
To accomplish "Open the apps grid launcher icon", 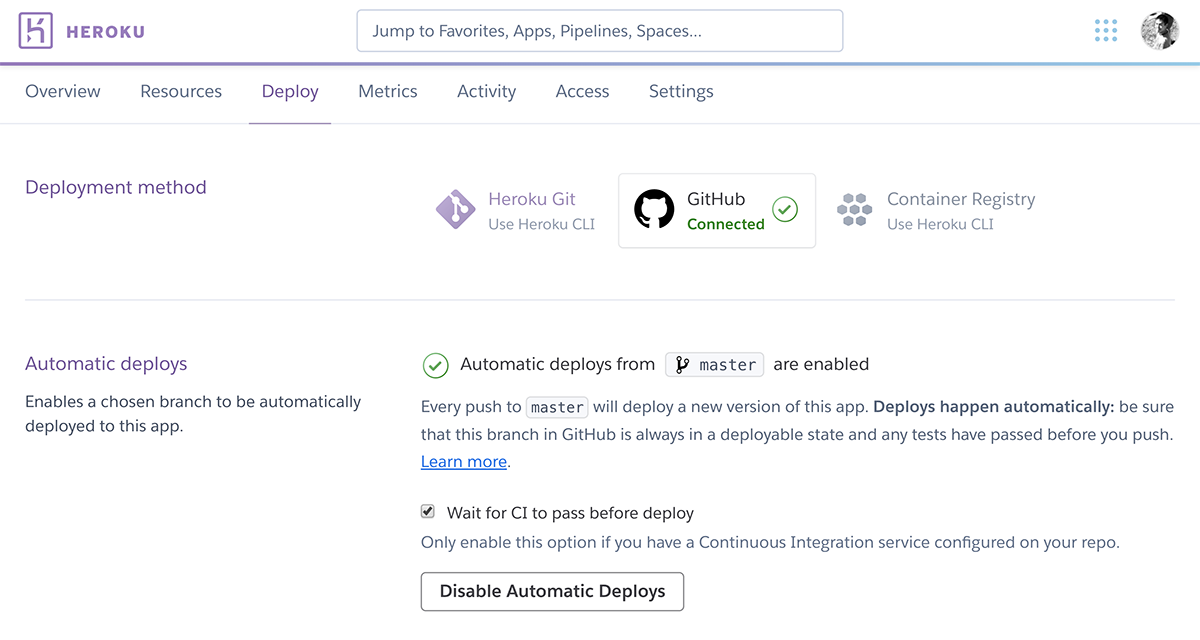I will coord(1106,31).
